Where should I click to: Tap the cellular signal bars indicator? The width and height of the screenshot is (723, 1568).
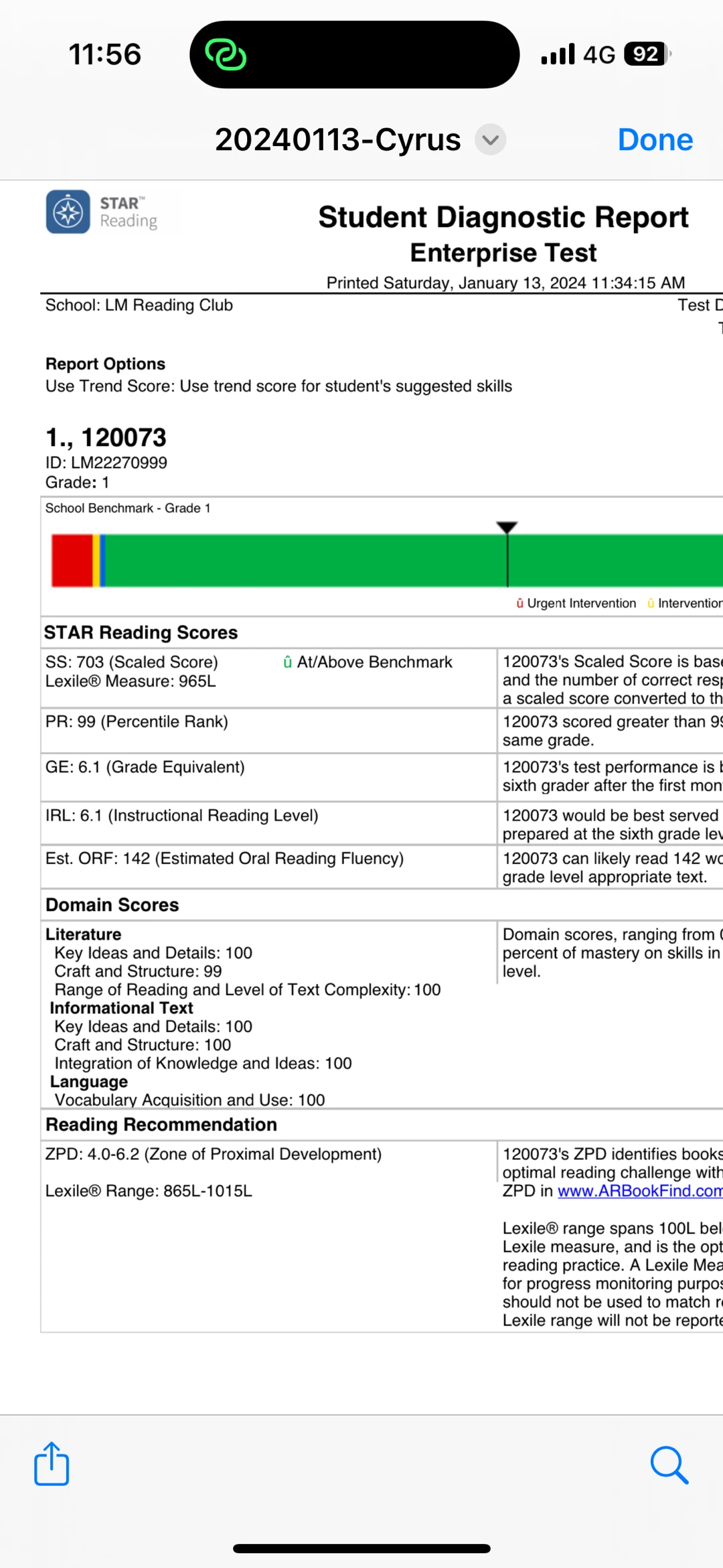point(558,54)
